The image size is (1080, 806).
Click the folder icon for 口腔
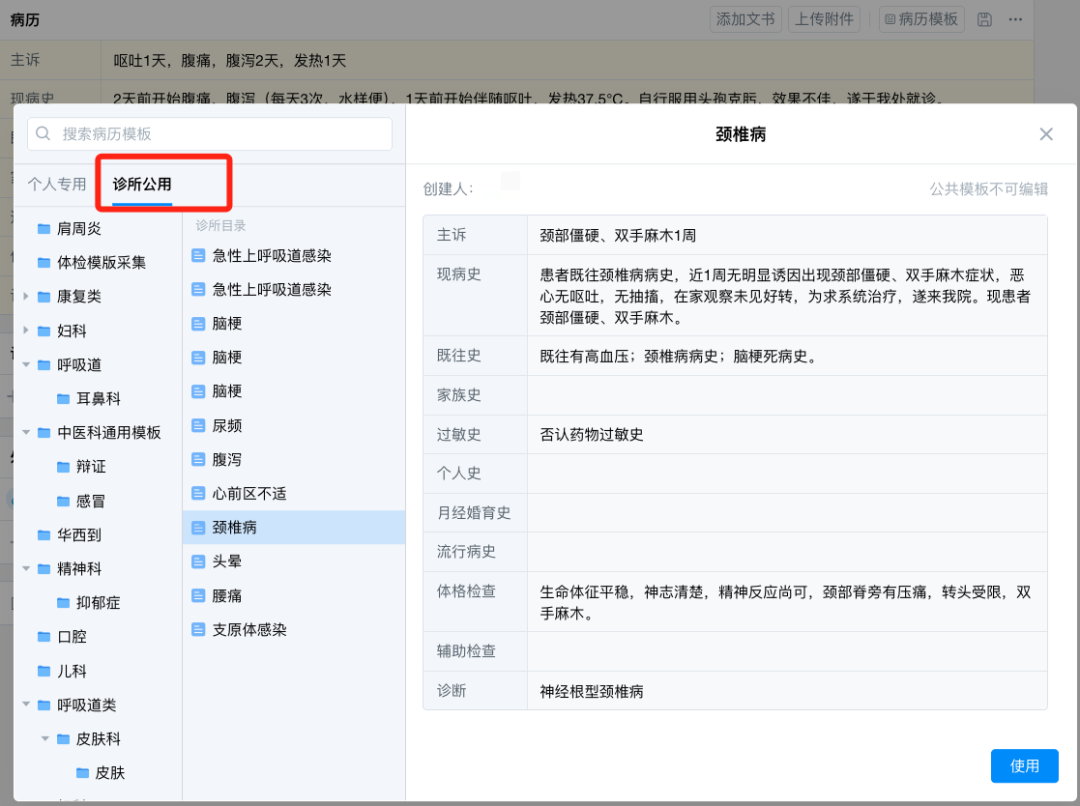click(x=44, y=637)
